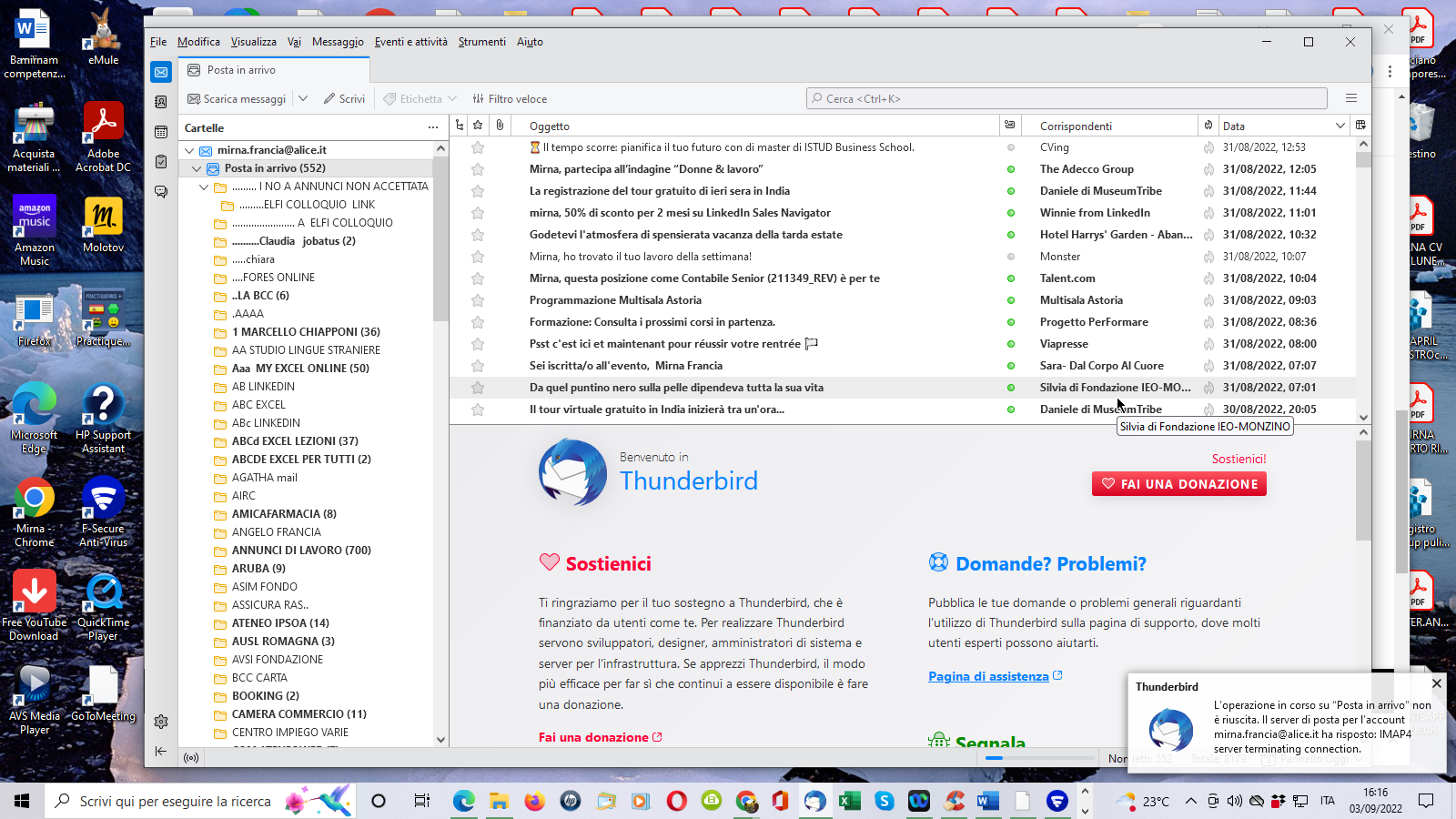Star the Adecco Group 'Donne & lavoro' message

click(478, 169)
